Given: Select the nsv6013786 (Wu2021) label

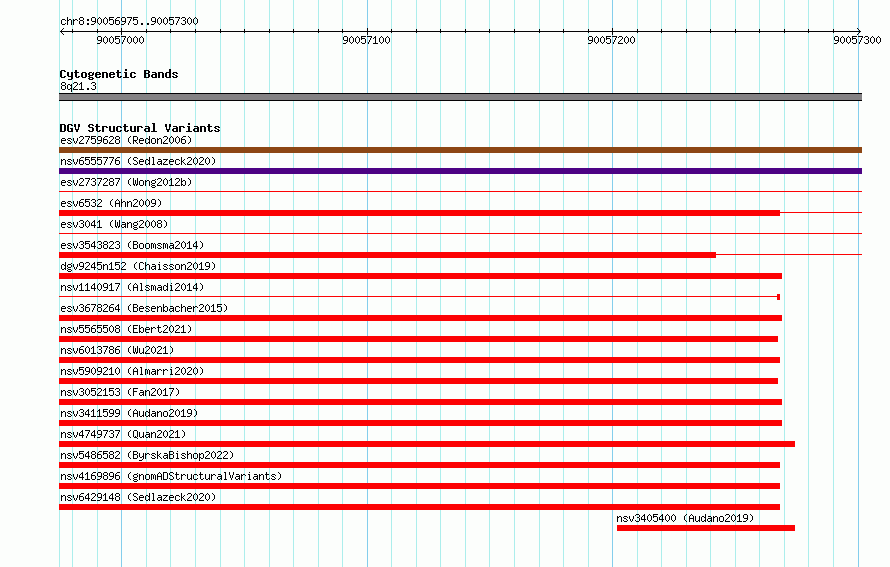Looking at the screenshot, I should pos(117,350).
